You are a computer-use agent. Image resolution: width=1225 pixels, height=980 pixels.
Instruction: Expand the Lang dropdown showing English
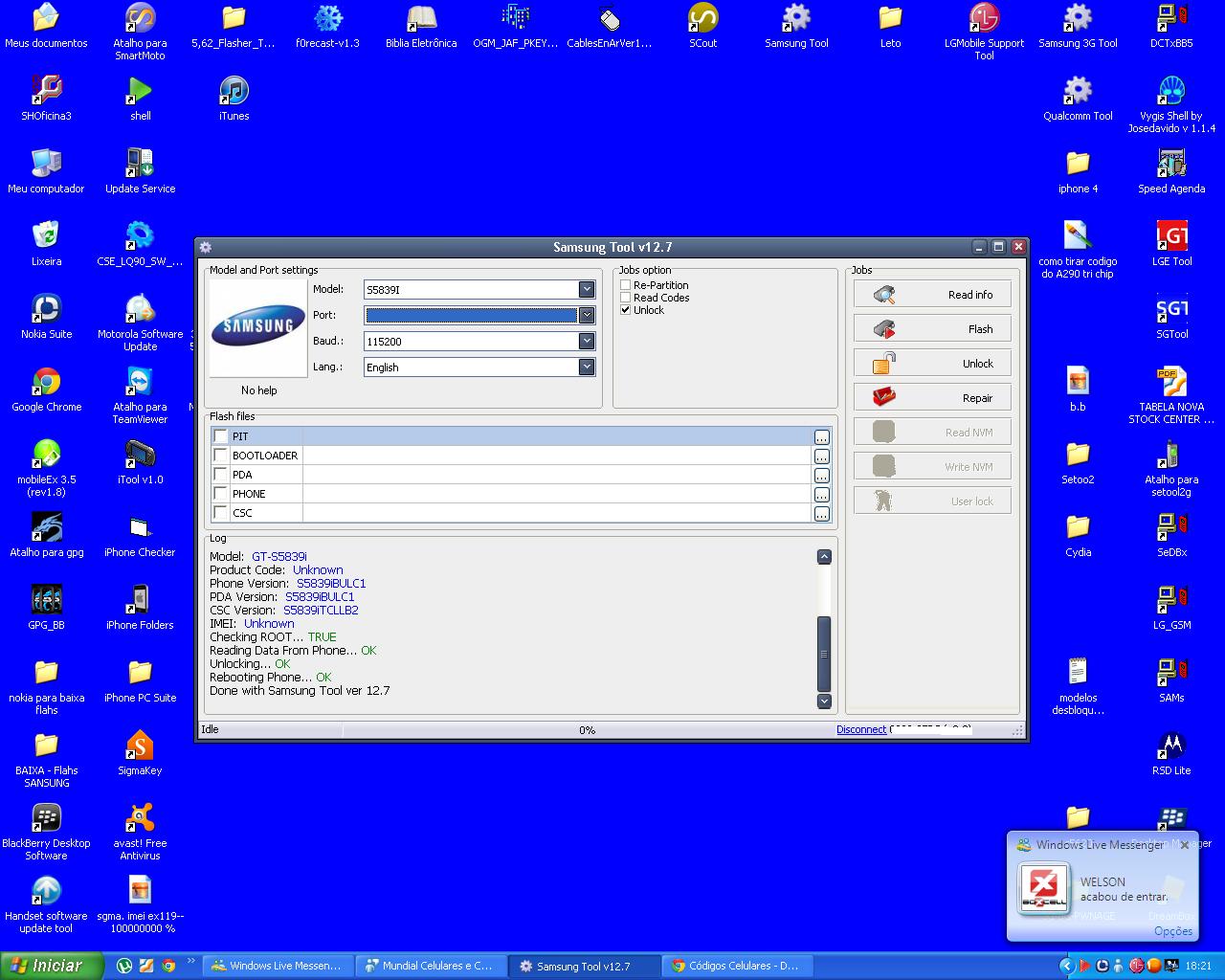[587, 367]
